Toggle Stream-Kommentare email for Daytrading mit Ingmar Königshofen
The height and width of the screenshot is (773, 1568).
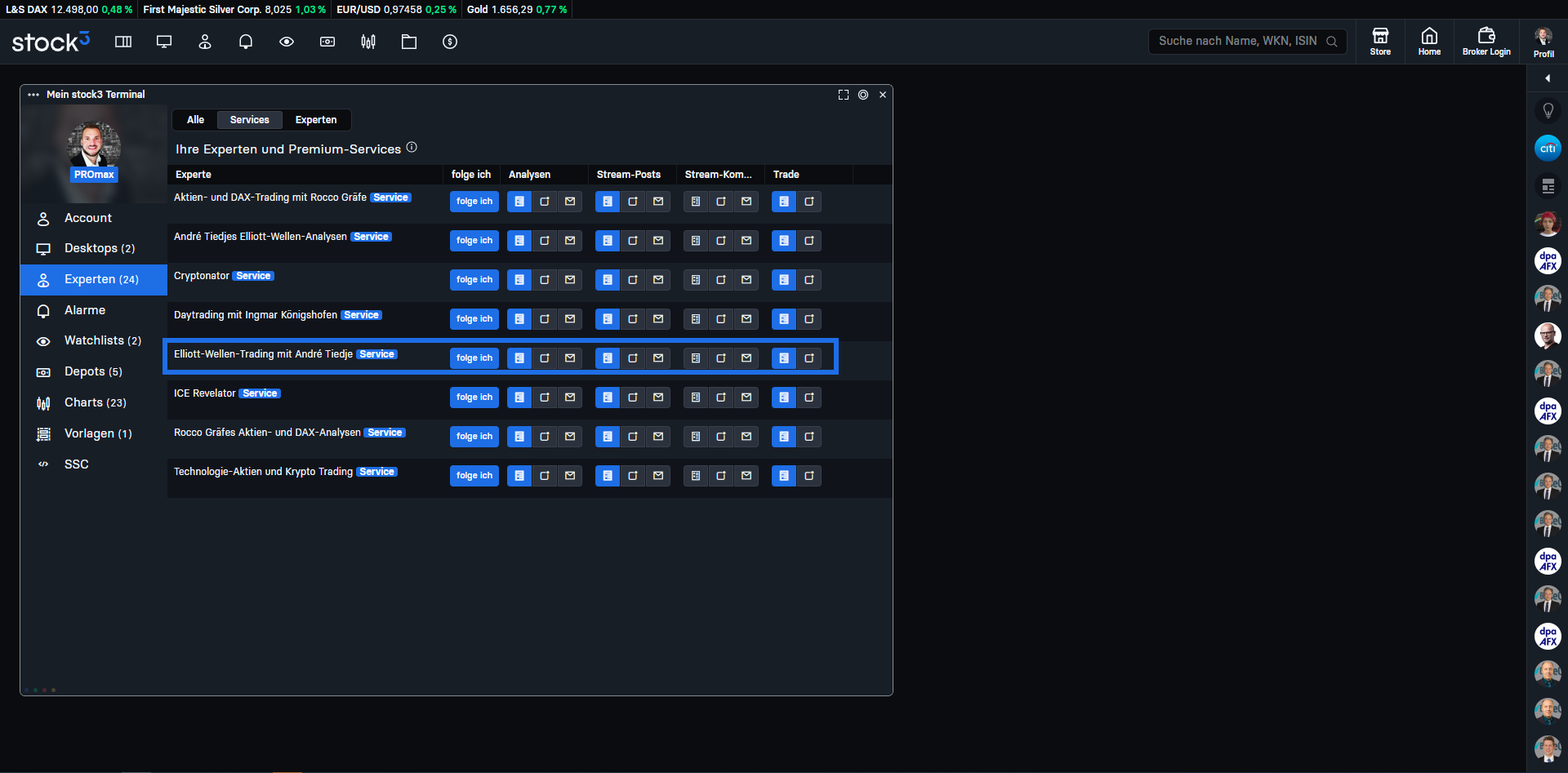pyautogui.click(x=746, y=319)
